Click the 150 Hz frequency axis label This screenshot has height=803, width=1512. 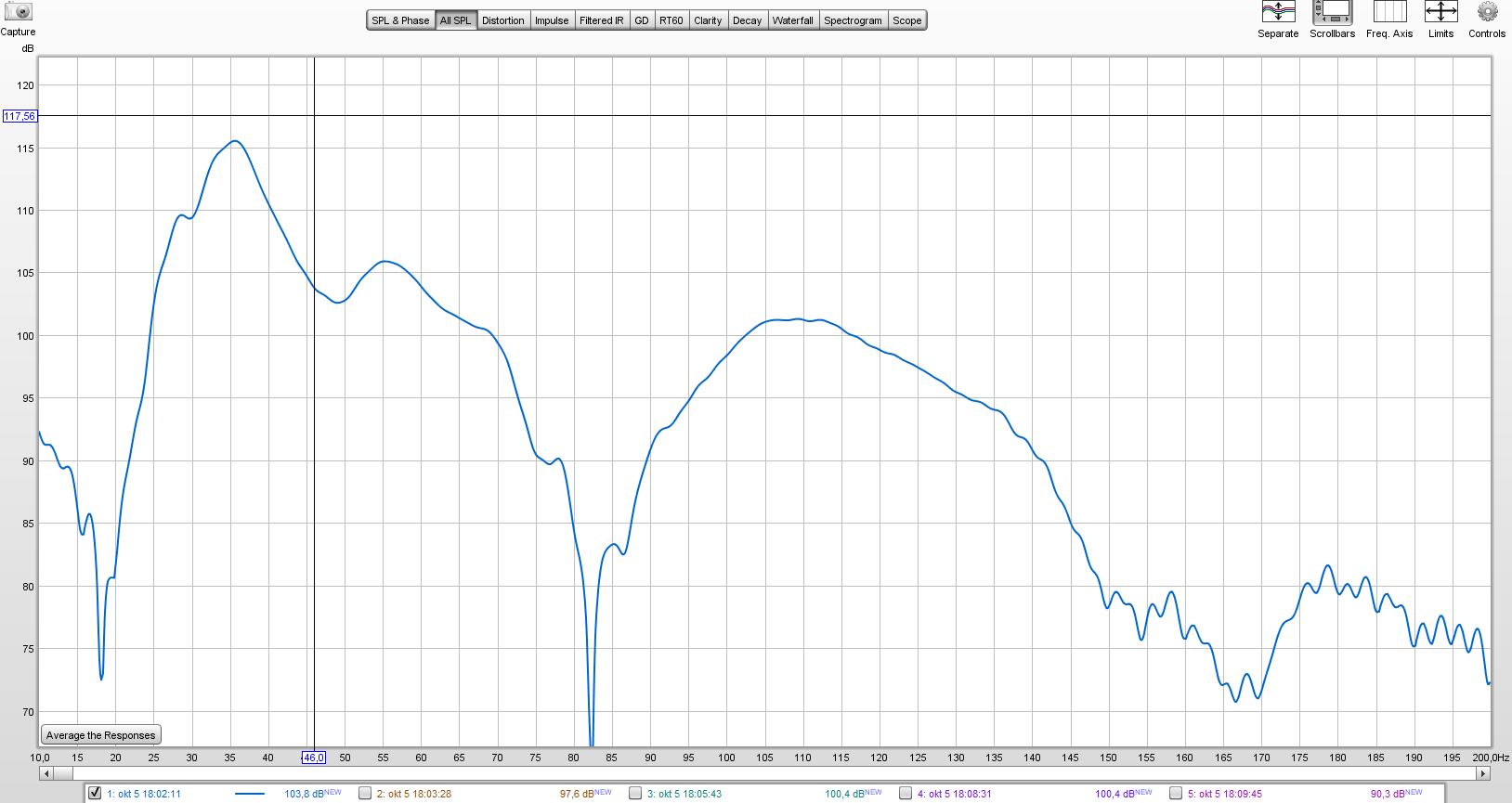[1108, 758]
